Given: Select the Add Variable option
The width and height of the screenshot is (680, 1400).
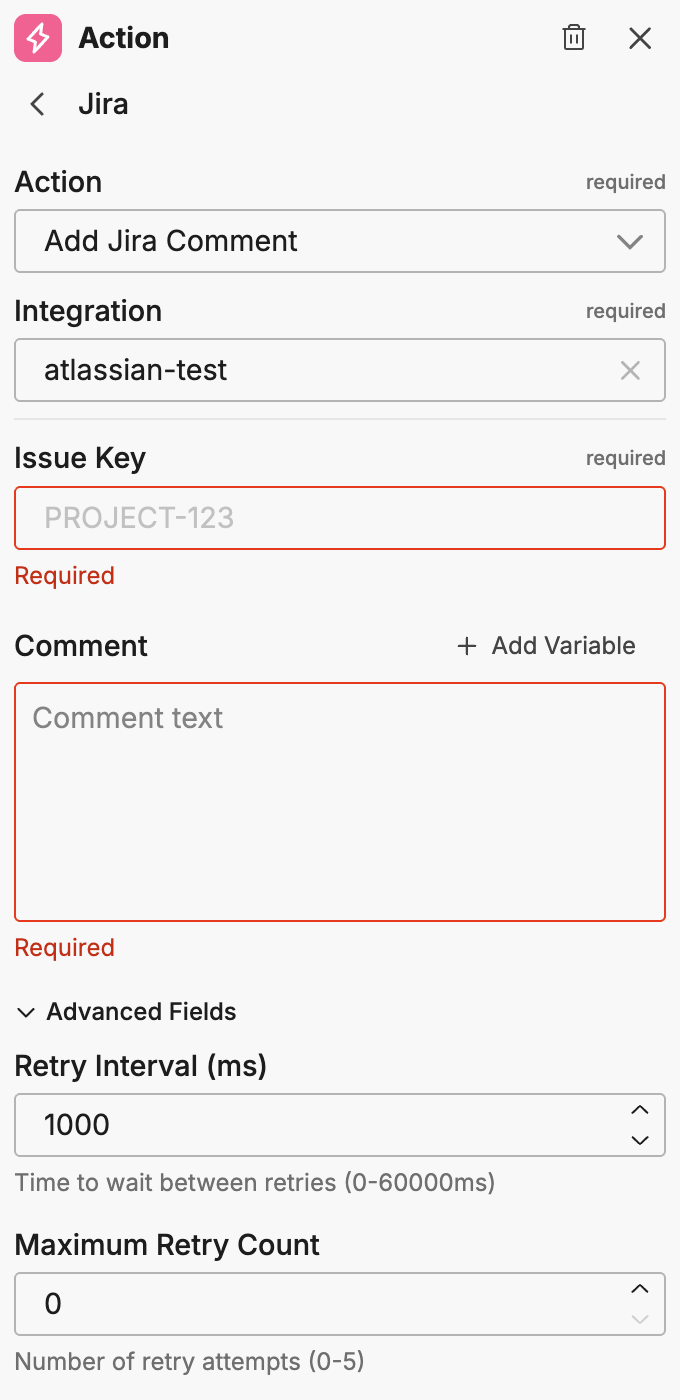Looking at the screenshot, I should point(560,646).
